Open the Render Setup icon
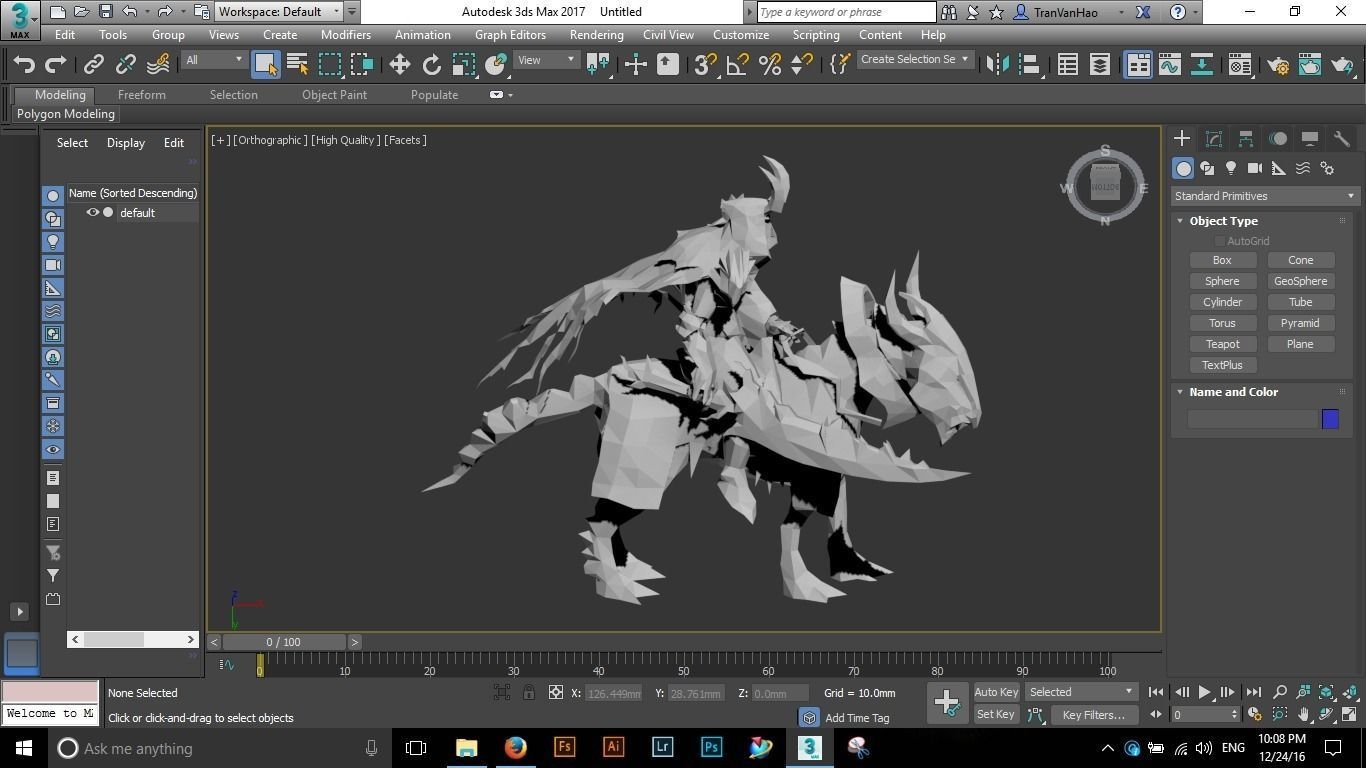Image resolution: width=1366 pixels, height=768 pixels. (1278, 64)
